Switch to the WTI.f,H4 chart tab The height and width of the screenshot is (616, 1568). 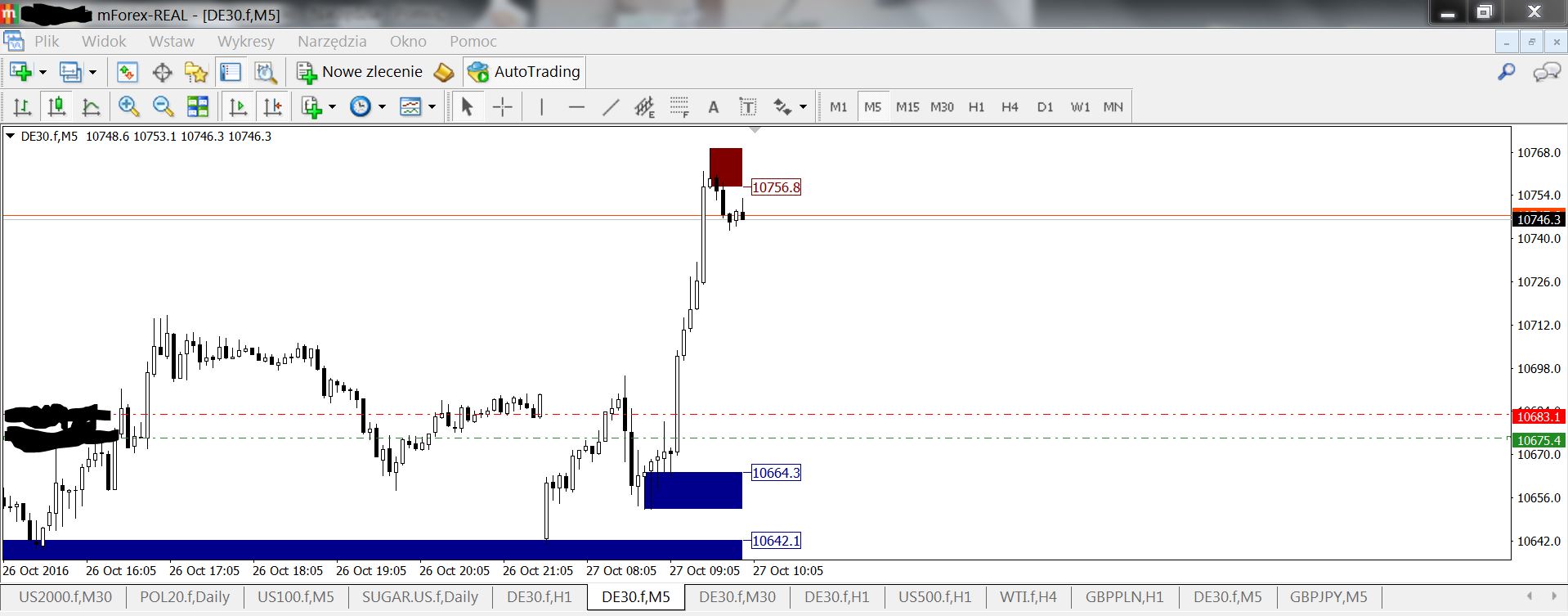pos(1028,597)
